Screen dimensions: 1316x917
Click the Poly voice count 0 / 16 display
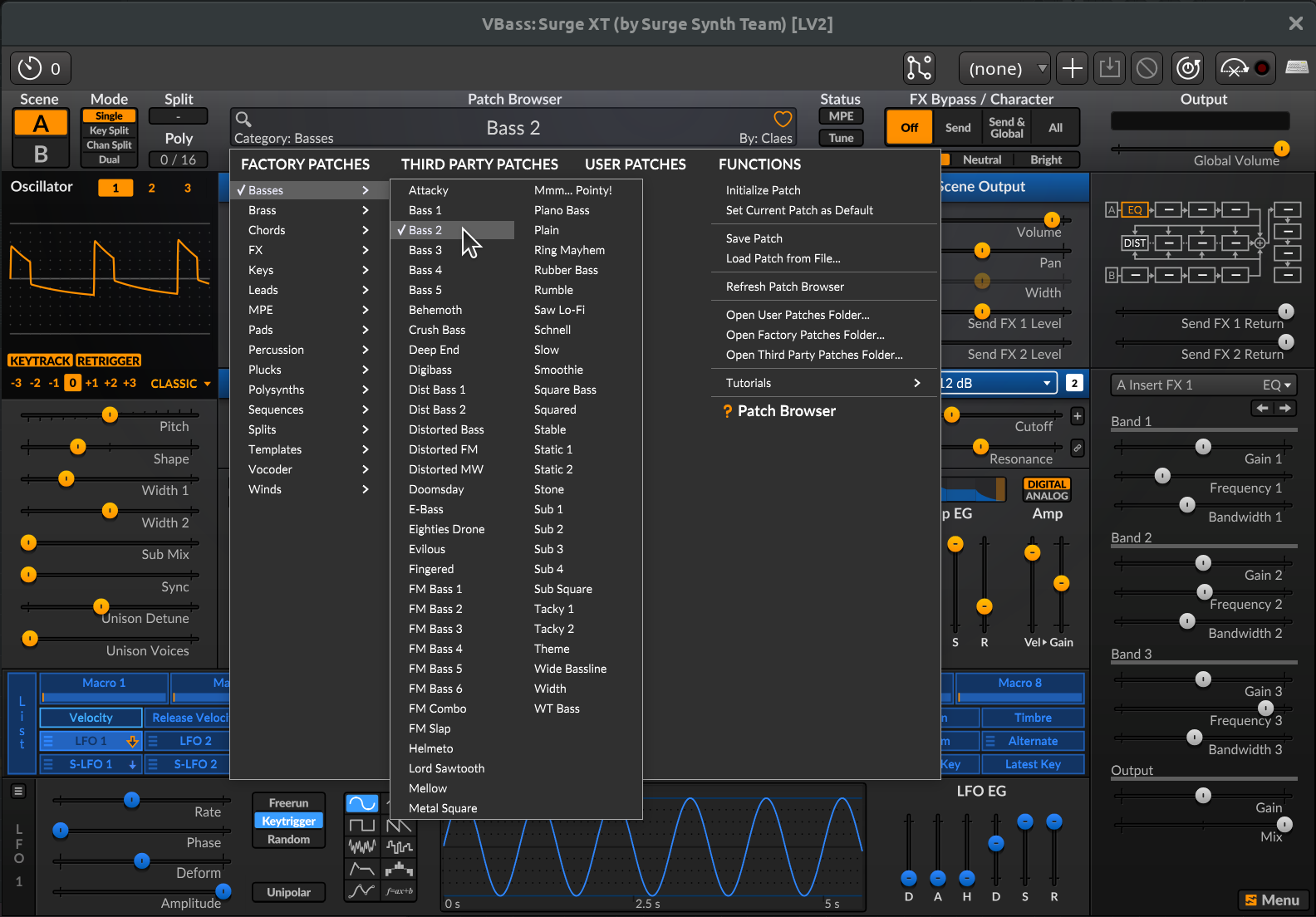178,159
